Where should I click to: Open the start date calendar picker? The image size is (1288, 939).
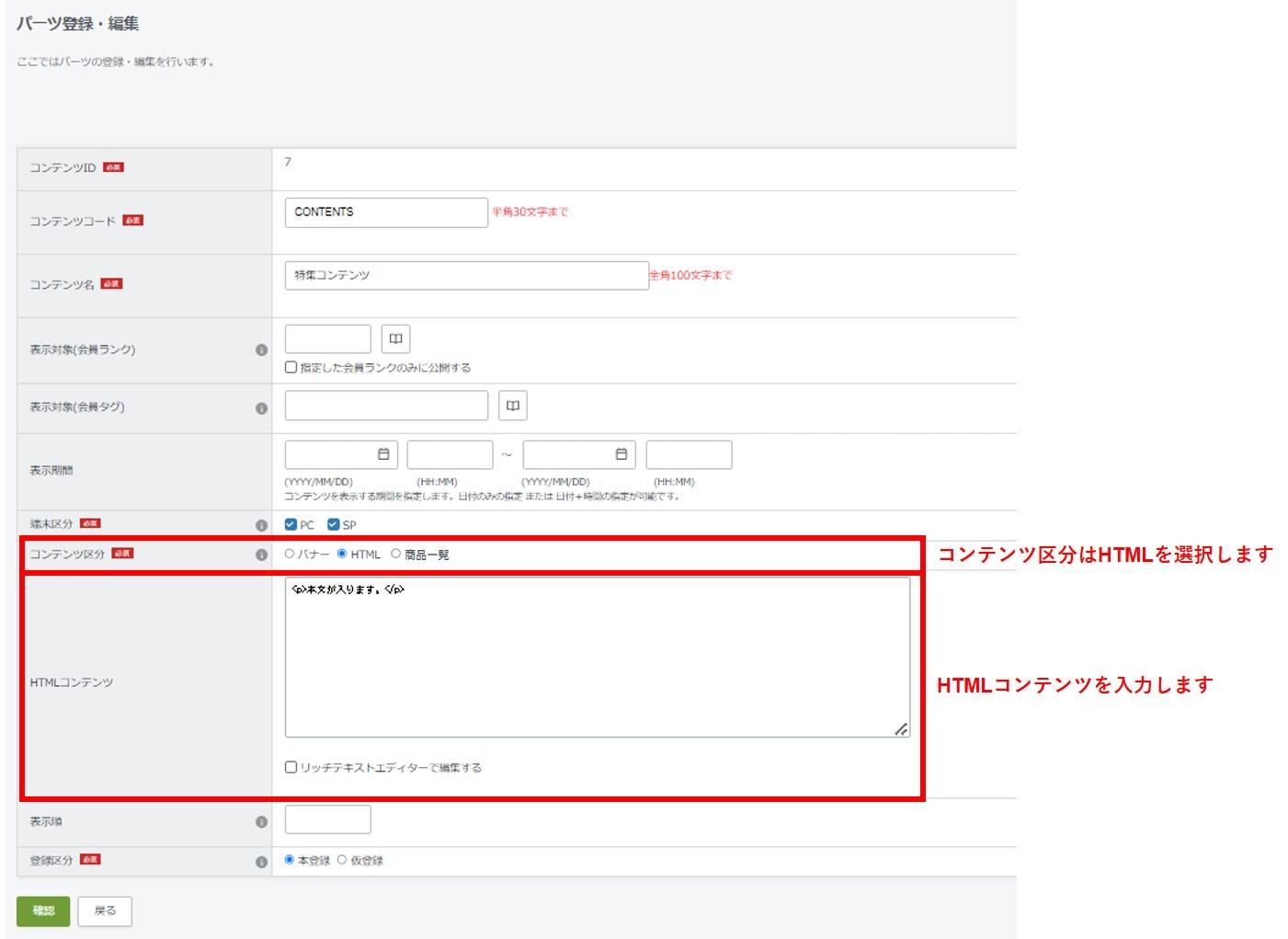[x=383, y=454]
